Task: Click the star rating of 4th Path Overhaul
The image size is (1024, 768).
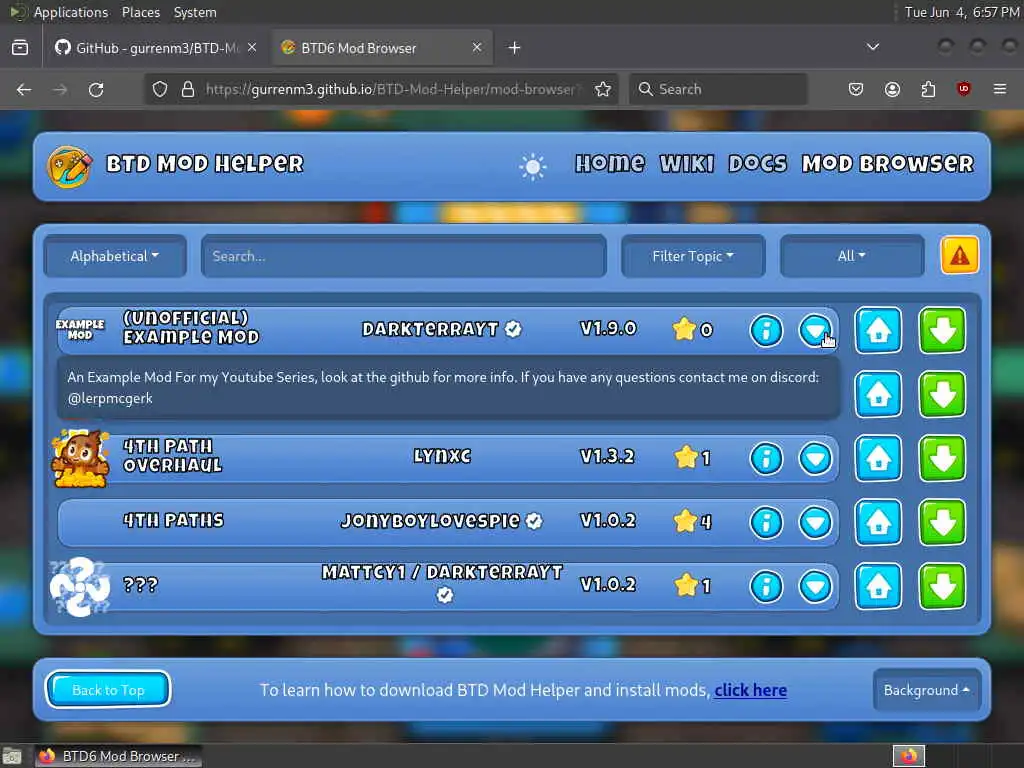Action: click(x=692, y=457)
